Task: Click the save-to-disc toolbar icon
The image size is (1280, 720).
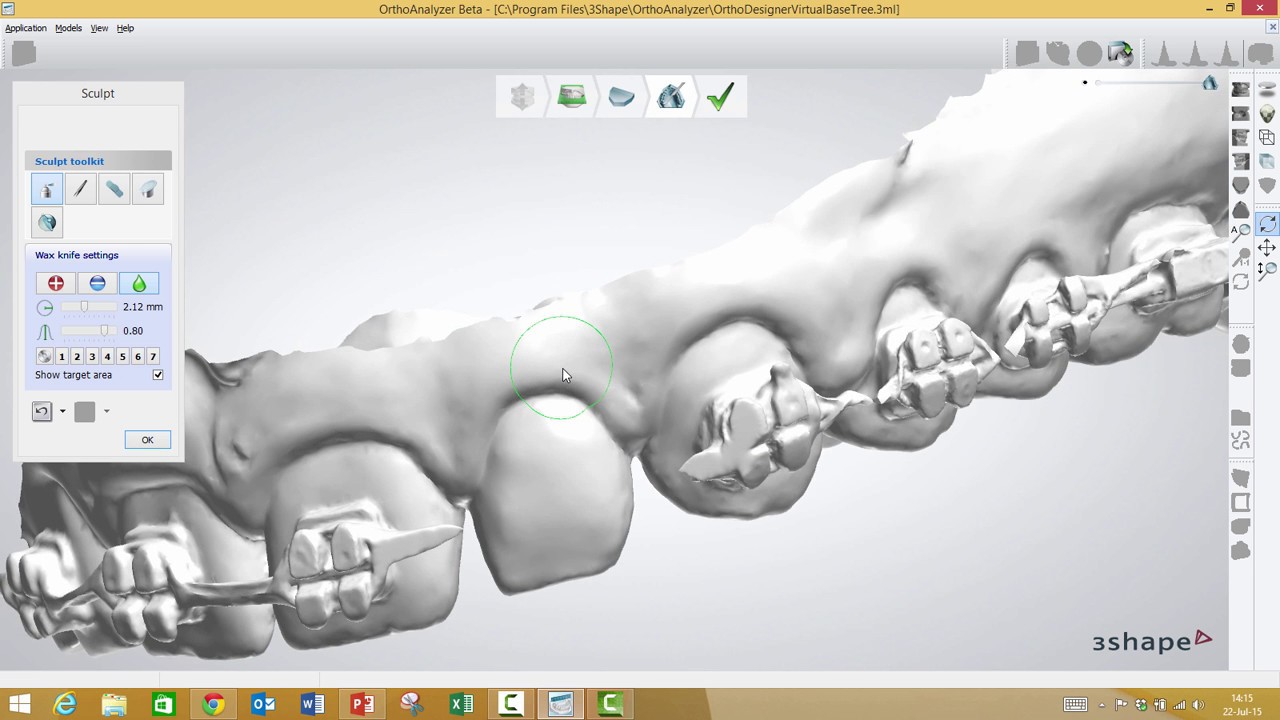Action: click(x=1120, y=53)
